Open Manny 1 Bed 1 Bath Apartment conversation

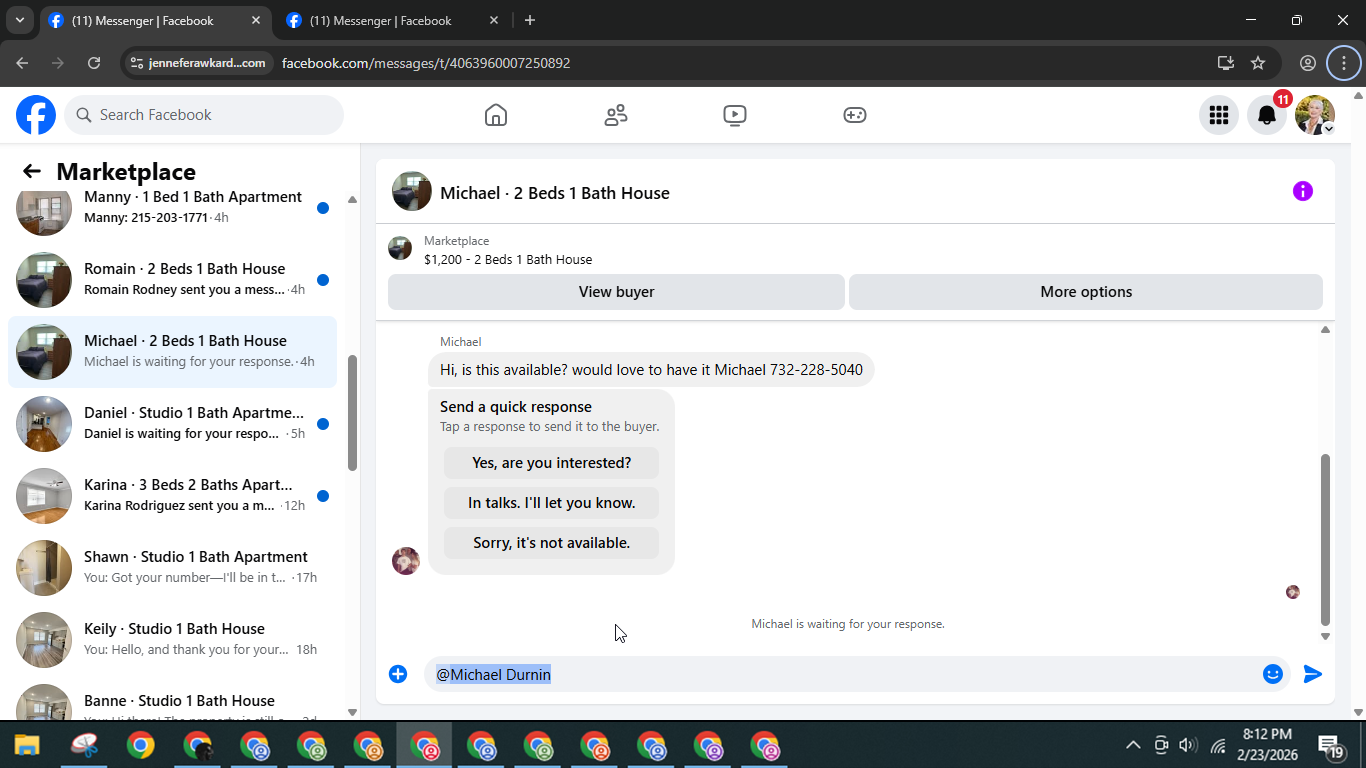click(x=172, y=207)
